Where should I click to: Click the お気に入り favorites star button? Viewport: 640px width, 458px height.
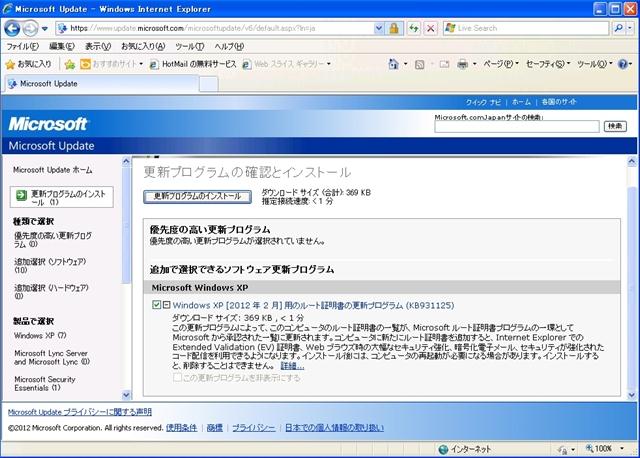(29, 64)
